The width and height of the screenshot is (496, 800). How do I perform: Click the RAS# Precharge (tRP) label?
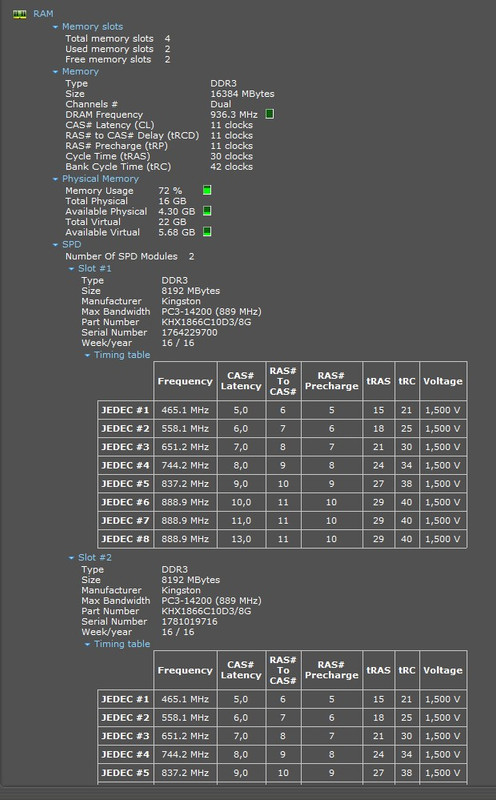pyautogui.click(x=116, y=146)
